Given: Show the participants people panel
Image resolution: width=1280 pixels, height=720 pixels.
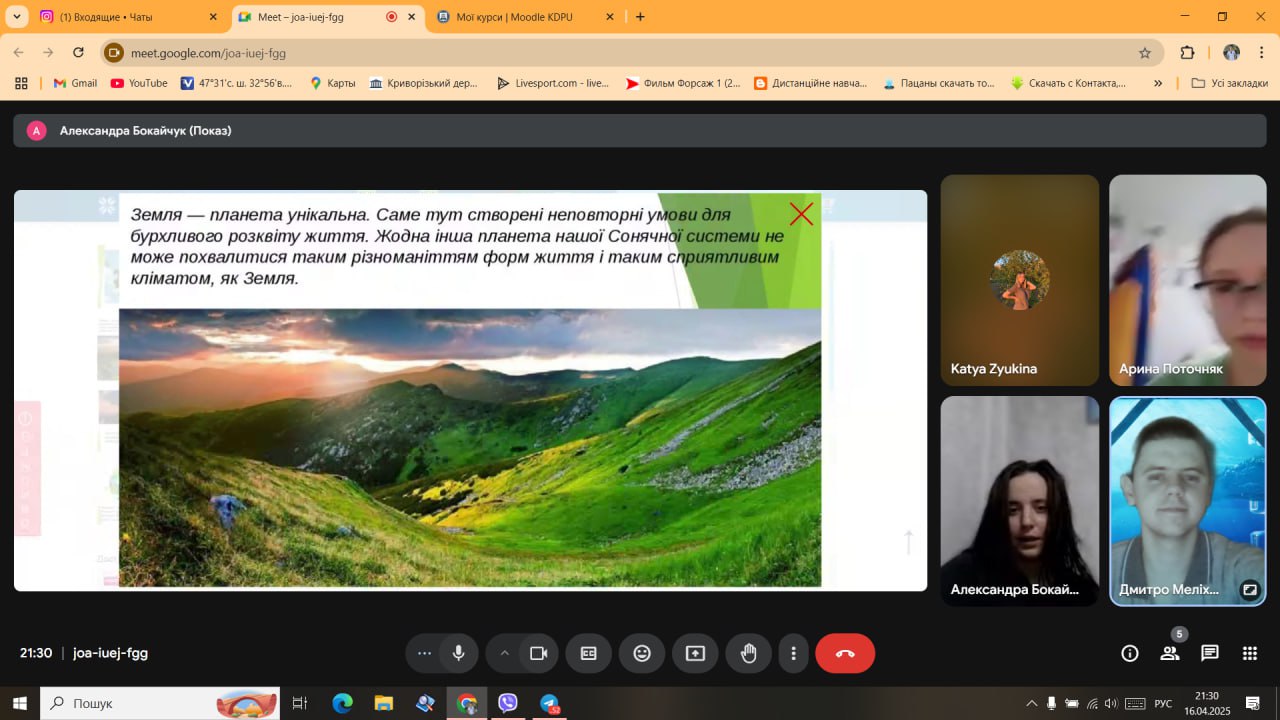Looking at the screenshot, I should click(x=1169, y=653).
